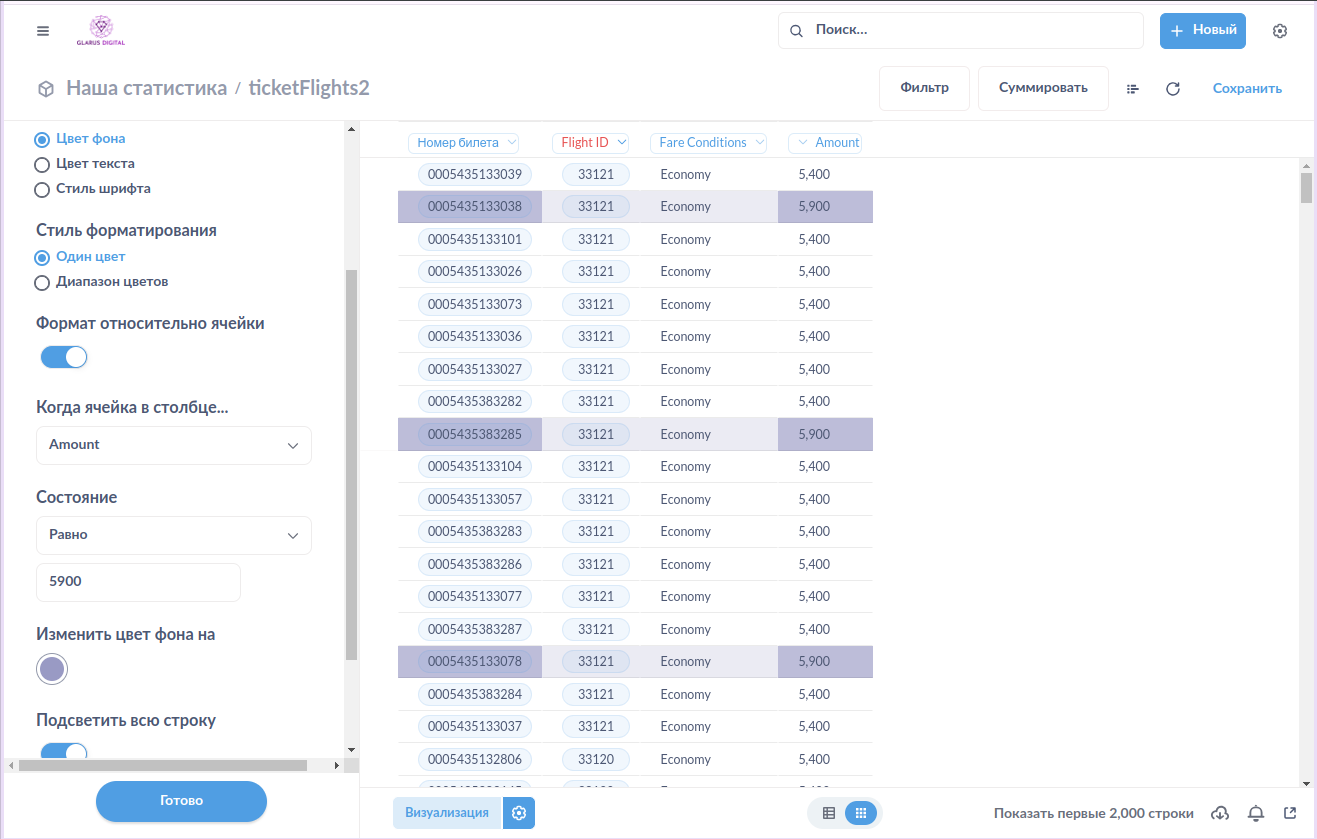Open the settings gear in top bar
1317x839 pixels.
coord(1279,31)
